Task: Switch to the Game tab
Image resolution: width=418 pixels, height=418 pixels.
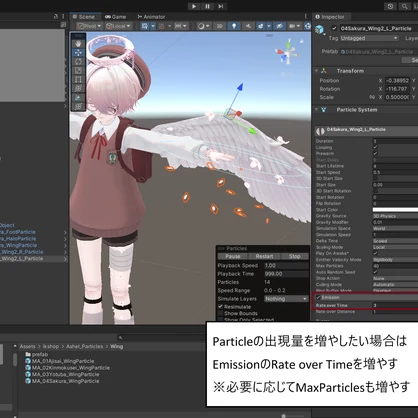Action: tap(116, 17)
